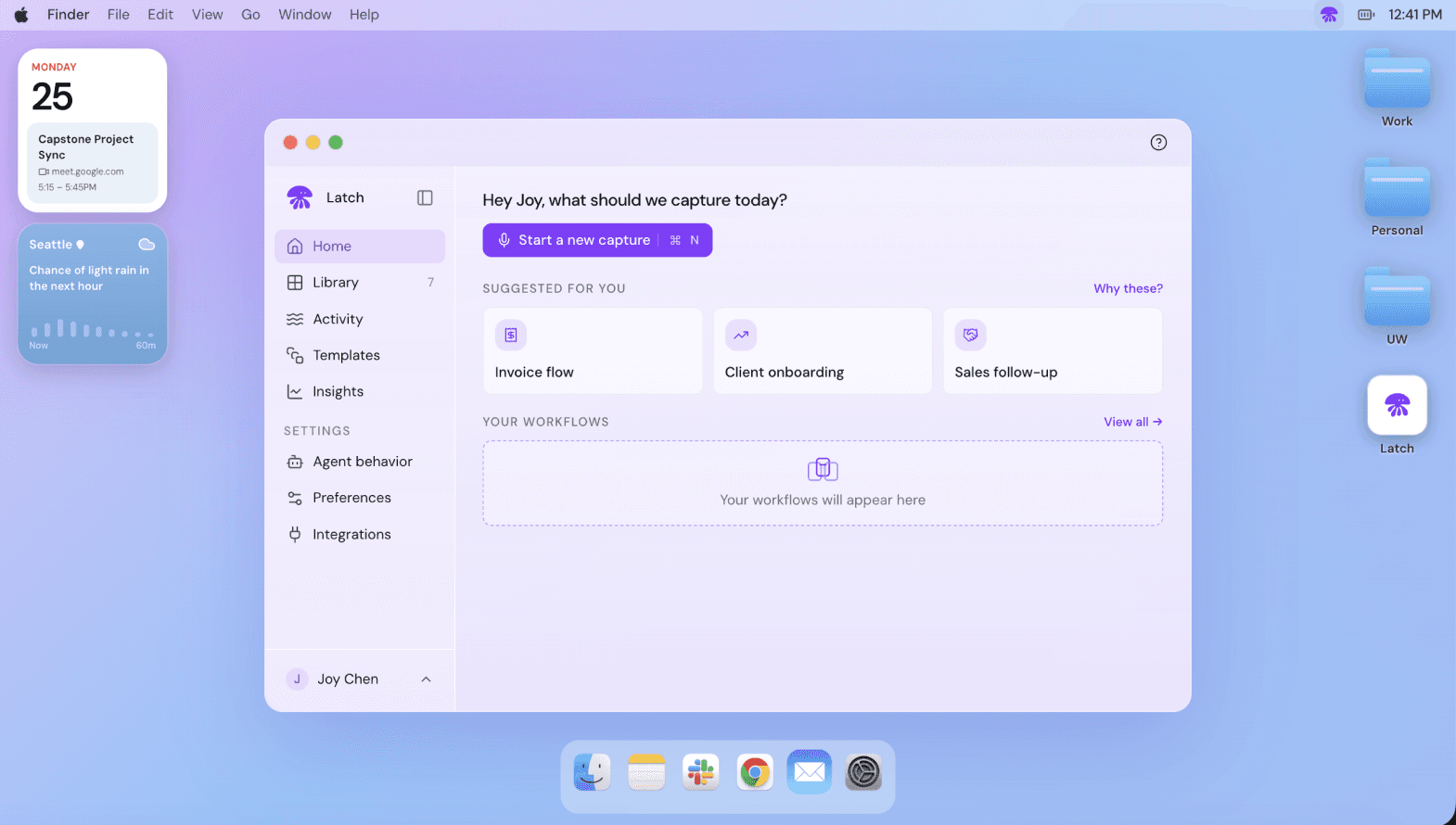
Task: Click the meet.google.com event link
Action: [x=82, y=171]
